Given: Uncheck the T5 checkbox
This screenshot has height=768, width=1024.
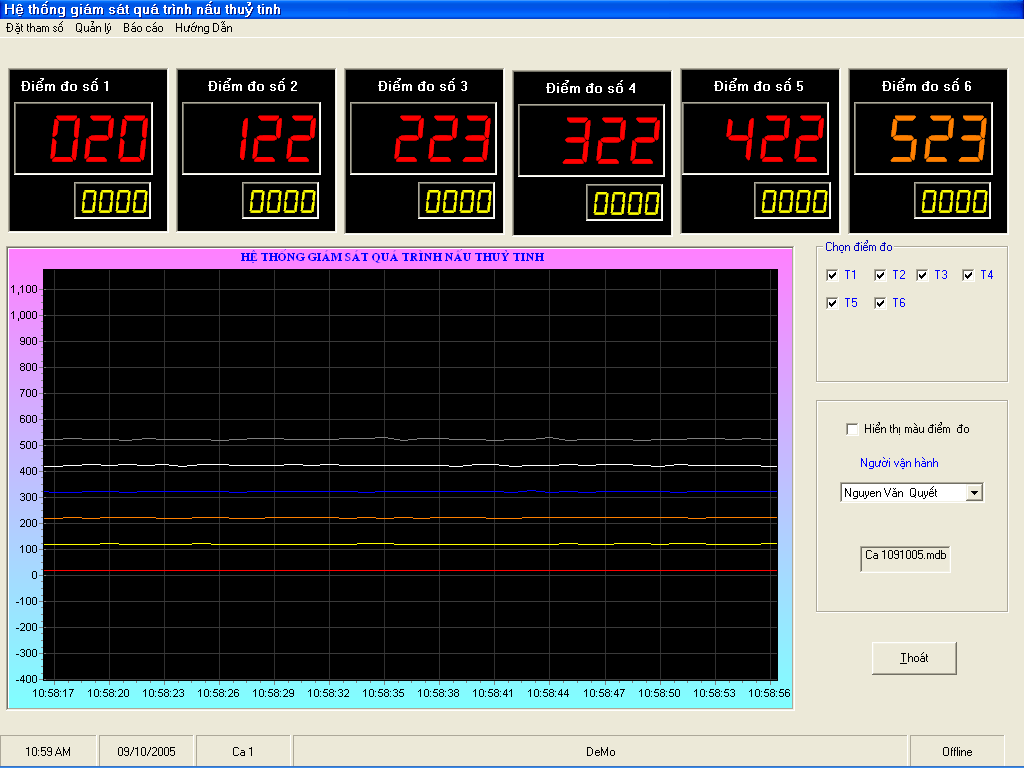Looking at the screenshot, I should point(832,303).
